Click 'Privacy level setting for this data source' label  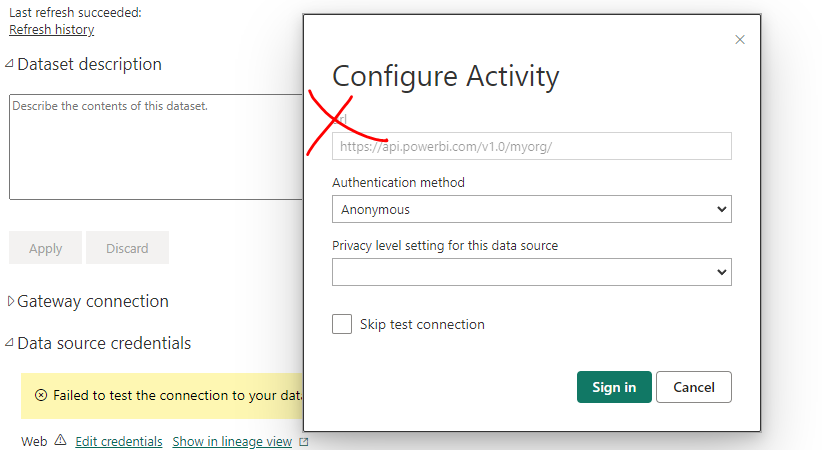coord(445,245)
